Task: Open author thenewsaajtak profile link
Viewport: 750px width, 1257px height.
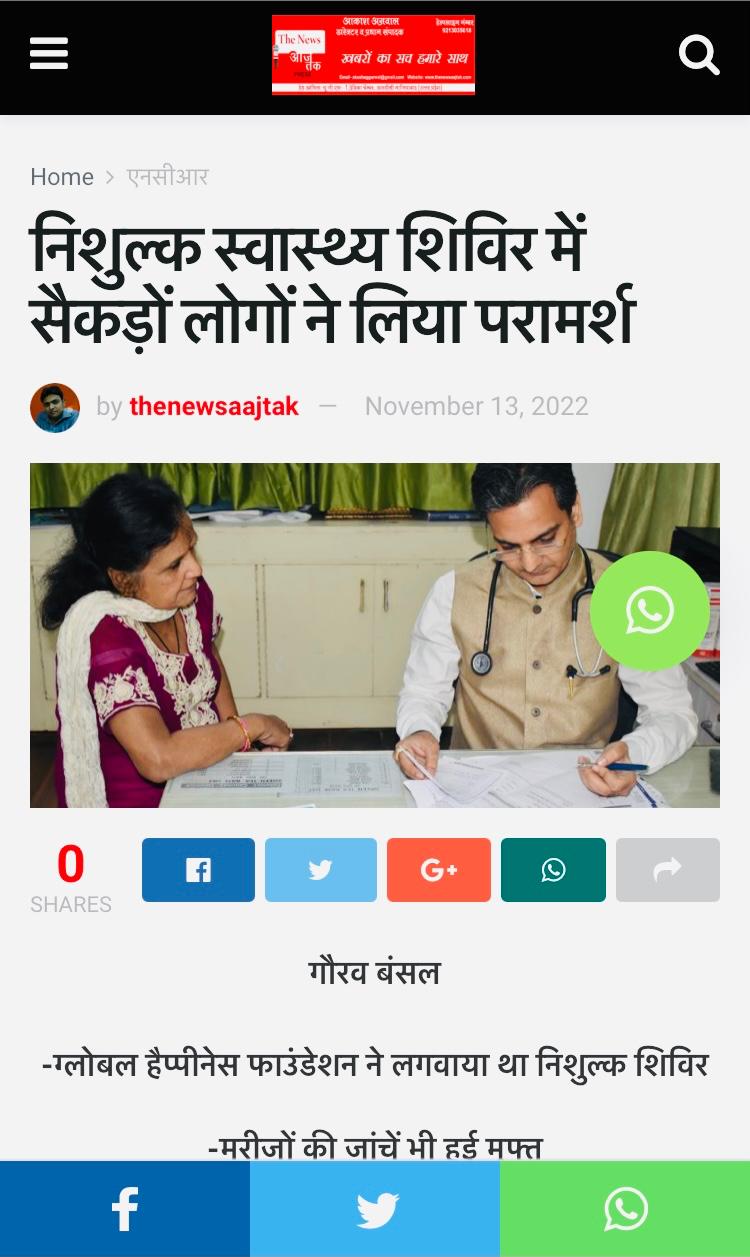Action: (214, 406)
